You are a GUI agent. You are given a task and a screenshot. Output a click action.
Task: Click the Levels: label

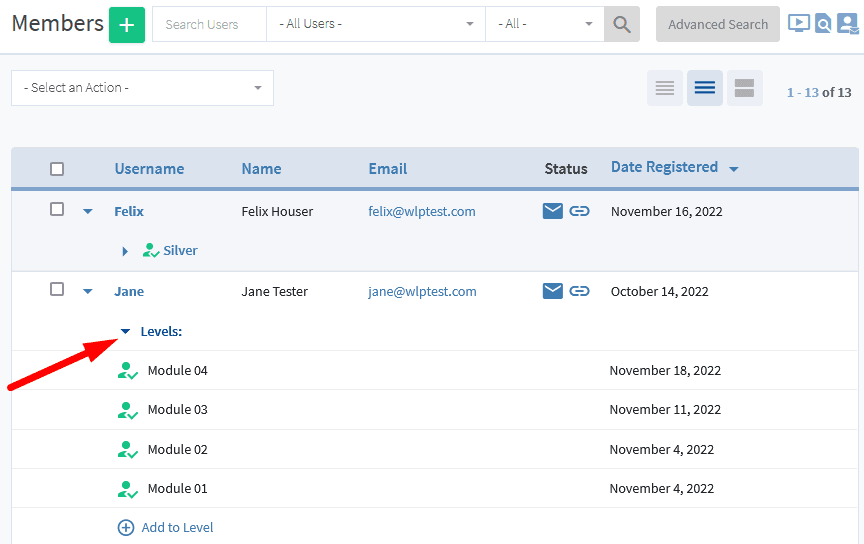pos(161,331)
